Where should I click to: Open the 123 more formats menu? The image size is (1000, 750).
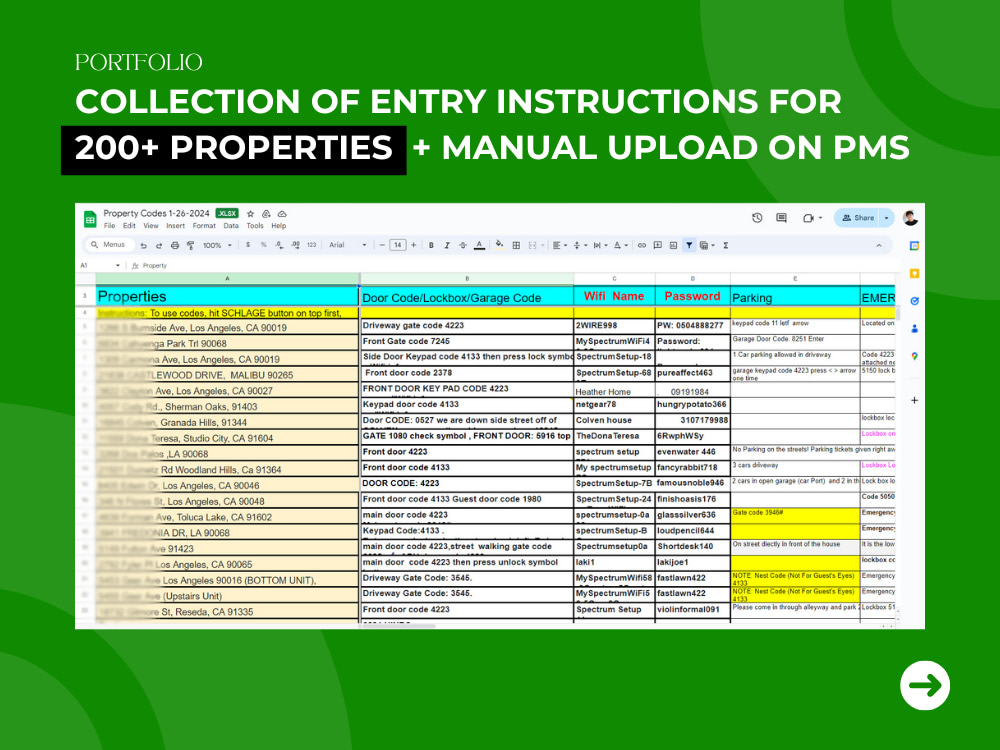pyautogui.click(x=311, y=245)
